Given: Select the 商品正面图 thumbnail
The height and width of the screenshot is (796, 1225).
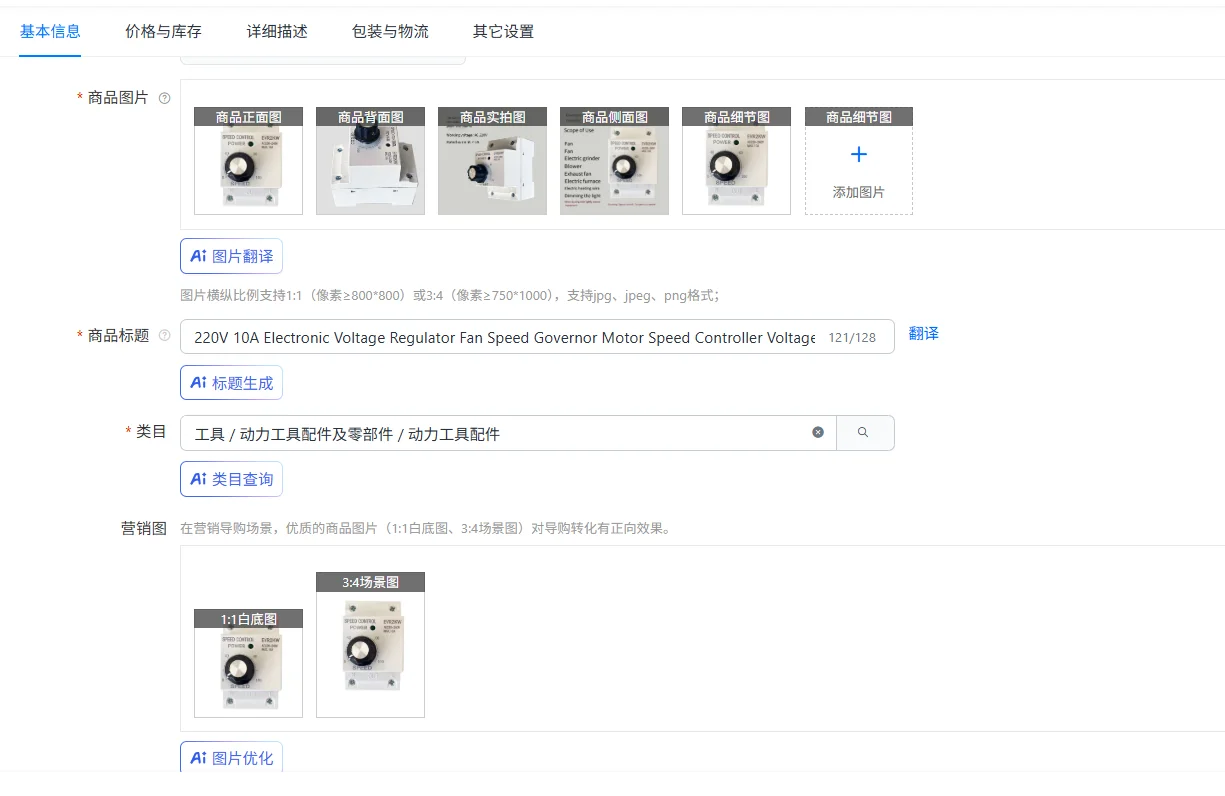Looking at the screenshot, I should click(x=248, y=161).
